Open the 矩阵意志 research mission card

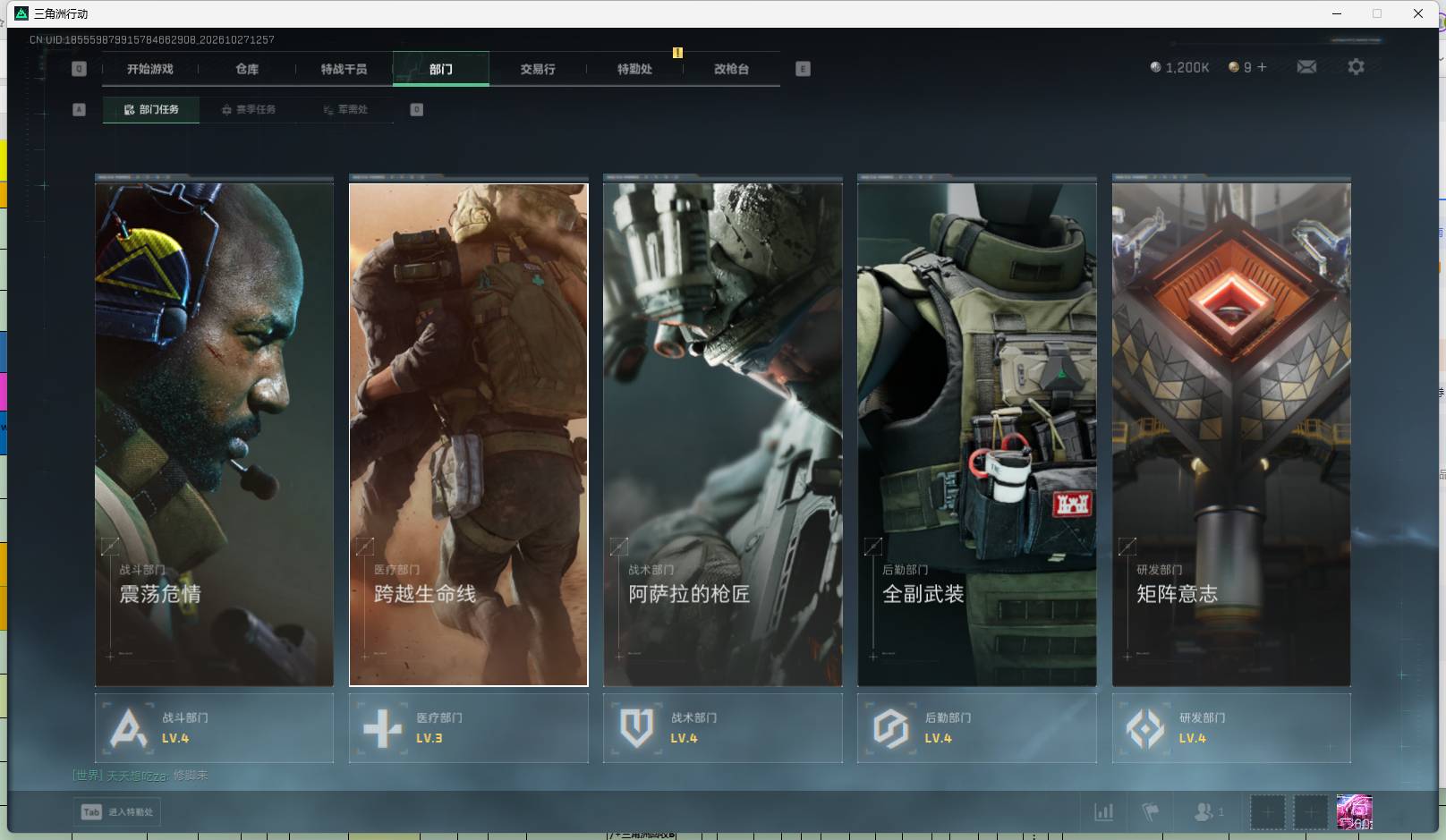[1231, 435]
